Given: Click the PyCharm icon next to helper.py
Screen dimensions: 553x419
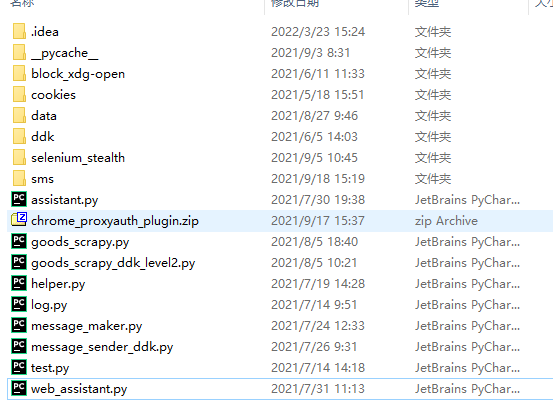Looking at the screenshot, I should click(19, 283).
